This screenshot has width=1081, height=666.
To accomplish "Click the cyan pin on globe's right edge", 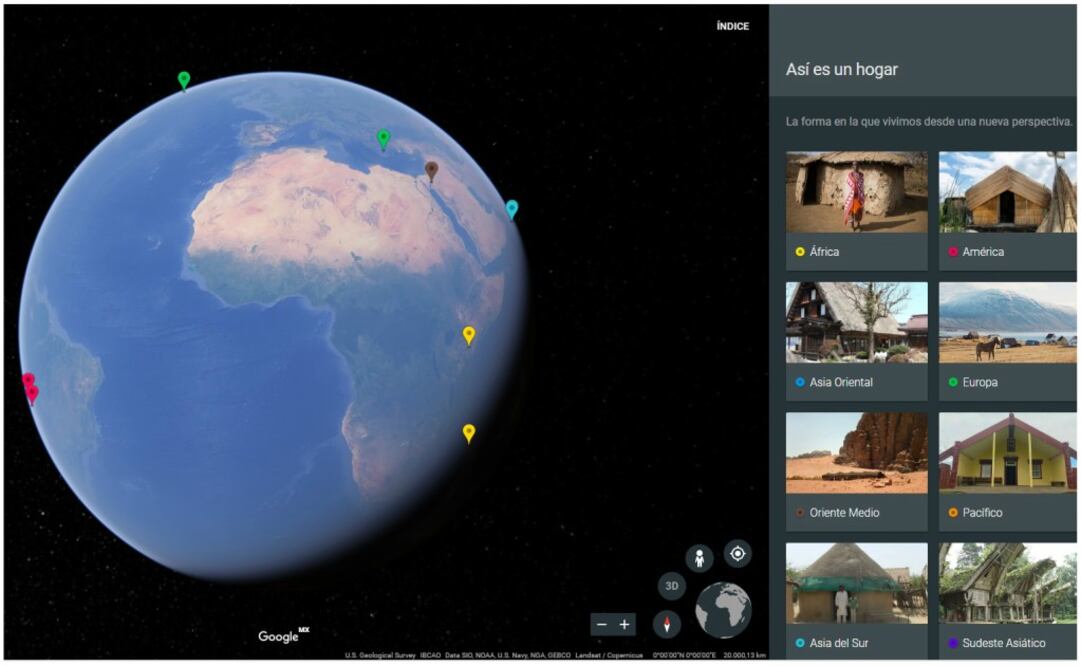I will 512,208.
